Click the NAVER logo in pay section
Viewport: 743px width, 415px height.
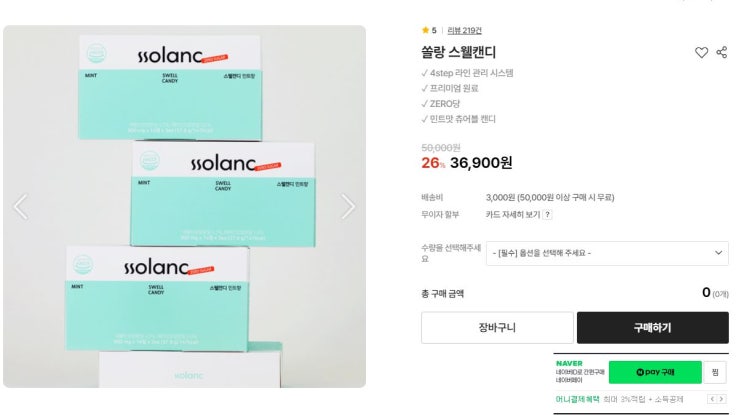569,363
